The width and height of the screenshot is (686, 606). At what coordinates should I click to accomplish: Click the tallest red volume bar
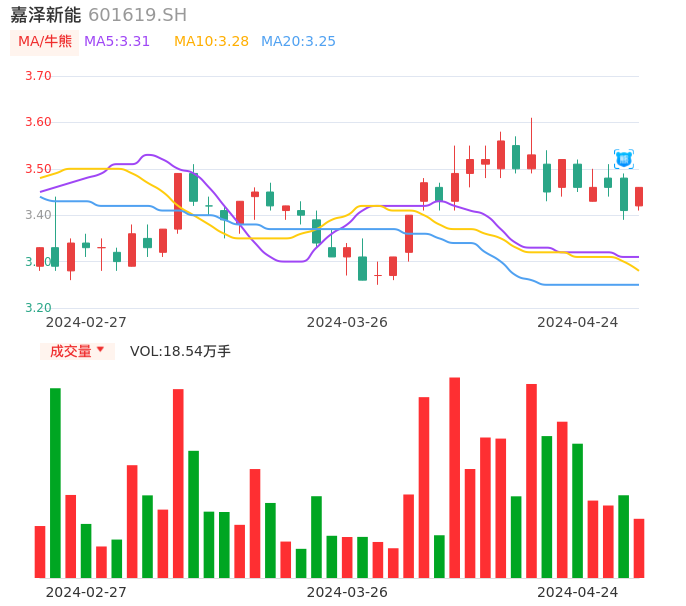454,477
